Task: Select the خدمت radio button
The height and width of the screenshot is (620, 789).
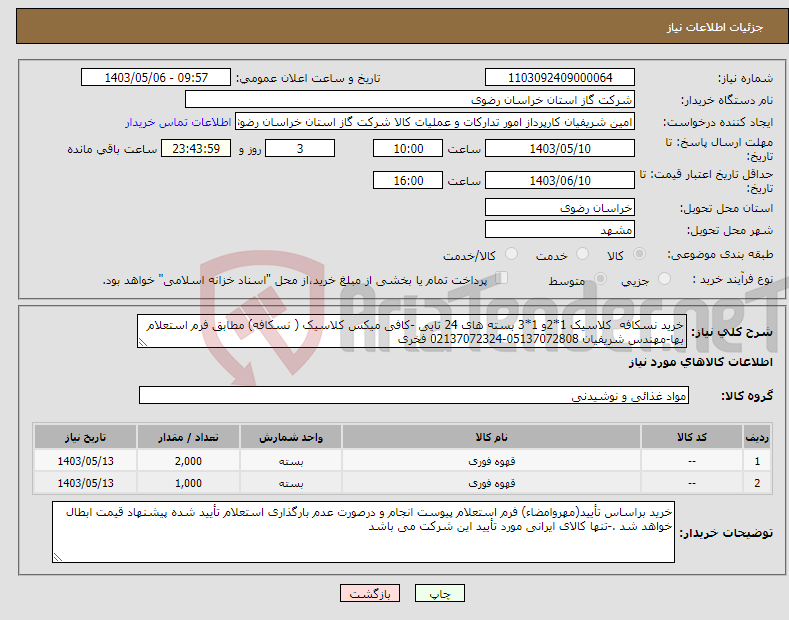Action: click(582, 254)
